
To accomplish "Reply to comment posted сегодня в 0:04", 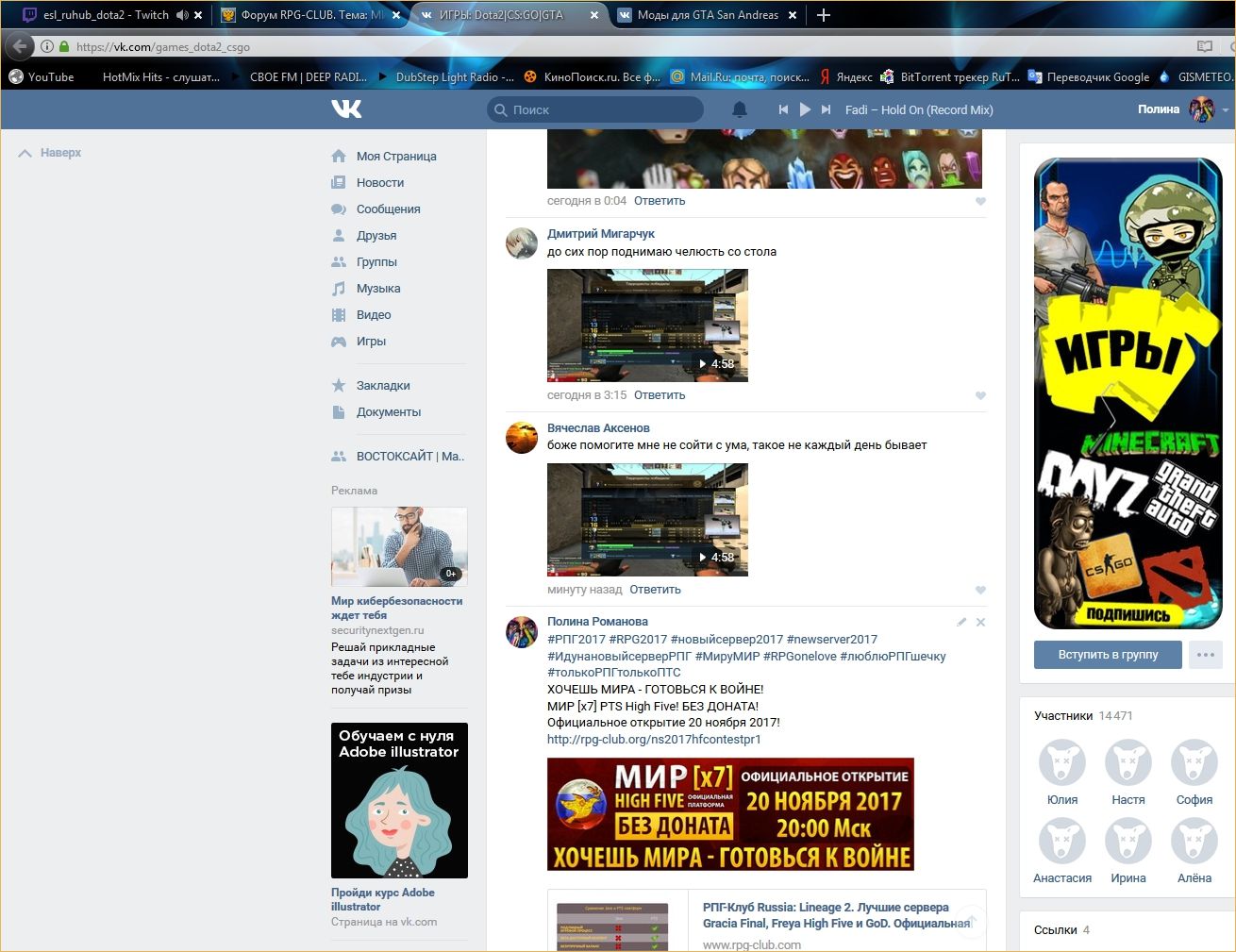I will (660, 201).
